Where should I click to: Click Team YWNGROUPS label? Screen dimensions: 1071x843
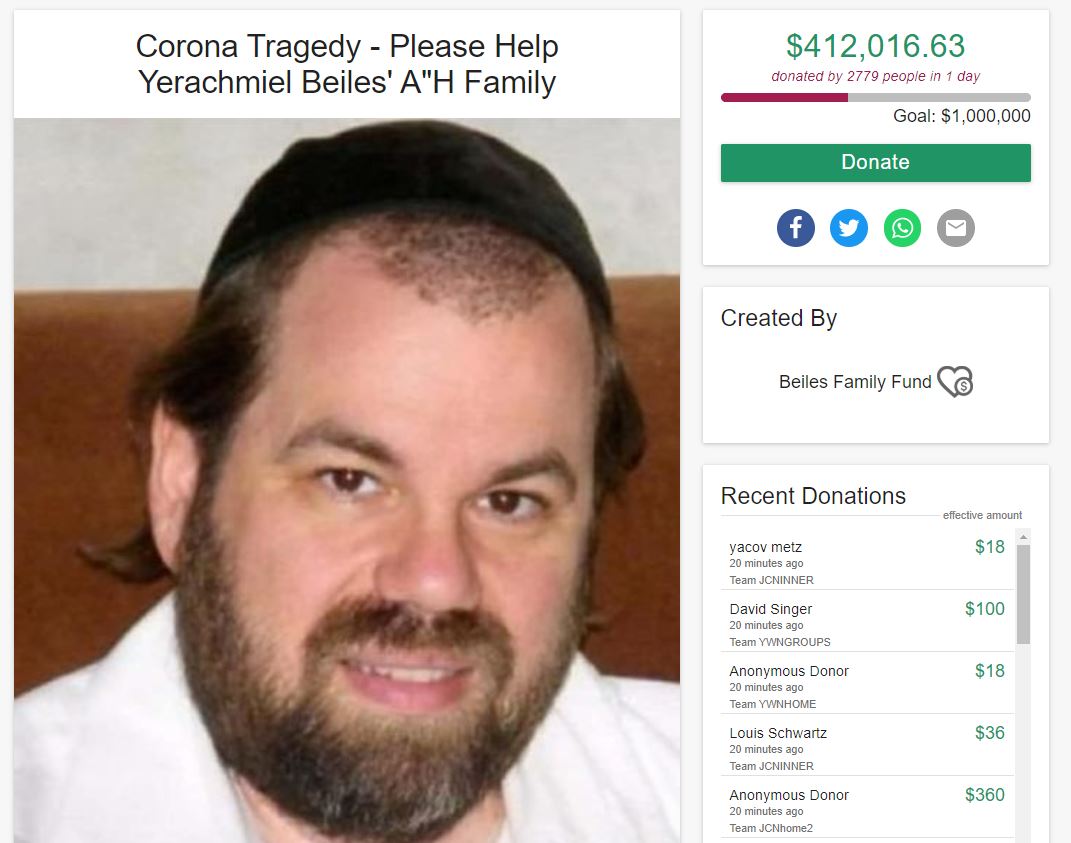[x=780, y=642]
